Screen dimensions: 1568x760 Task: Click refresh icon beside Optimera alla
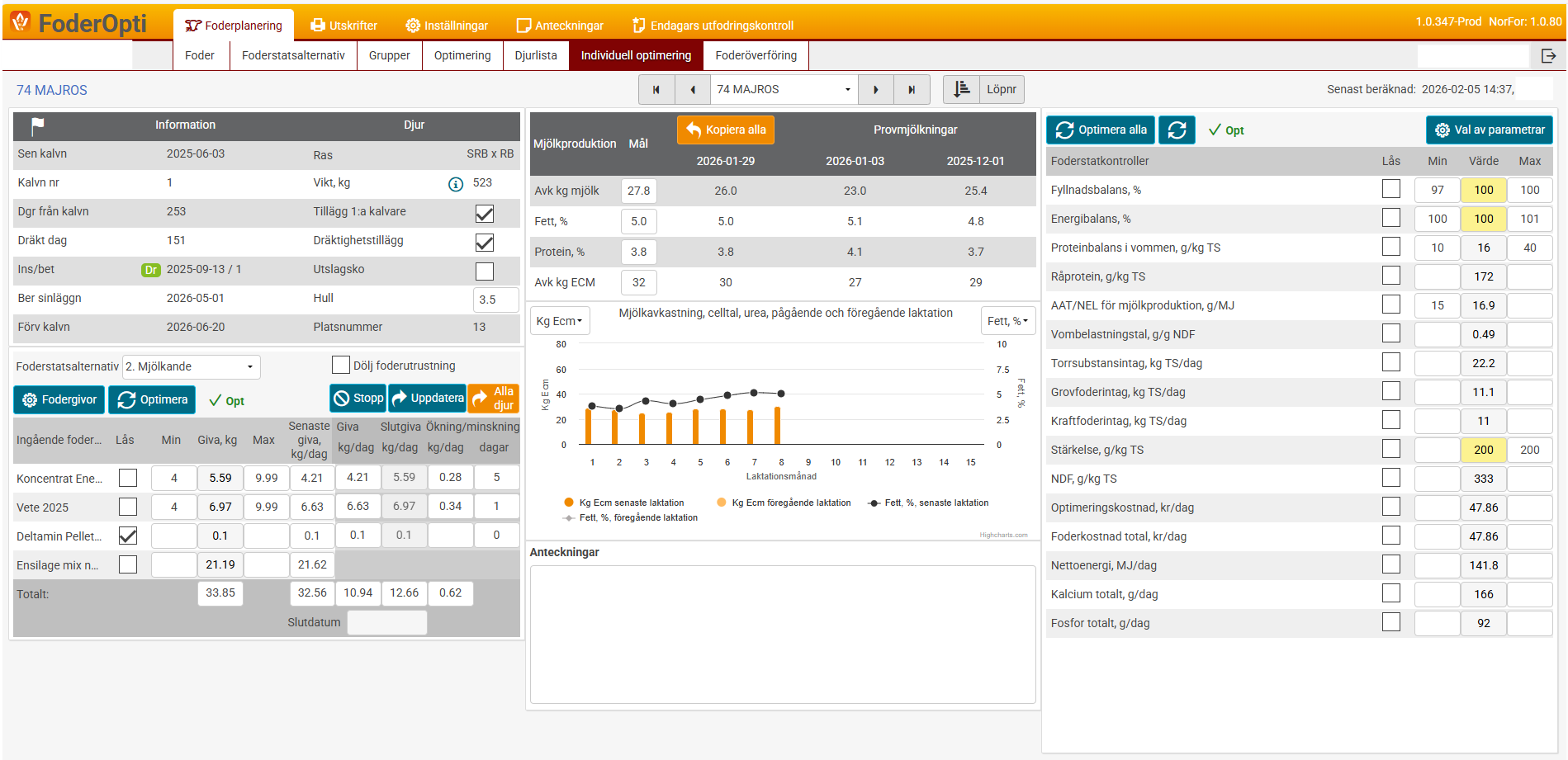tap(1177, 130)
